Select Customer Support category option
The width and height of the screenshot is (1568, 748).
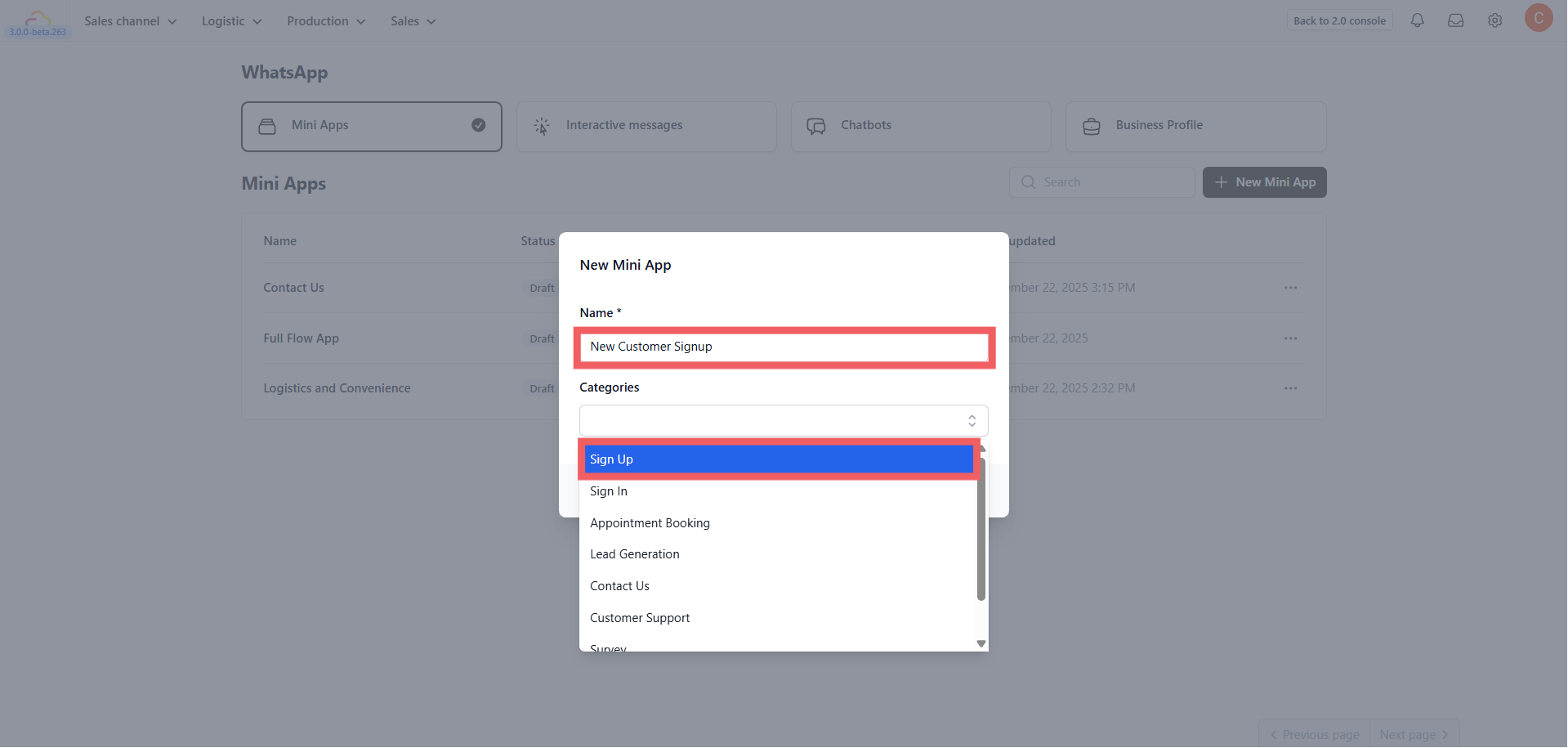(x=779, y=618)
